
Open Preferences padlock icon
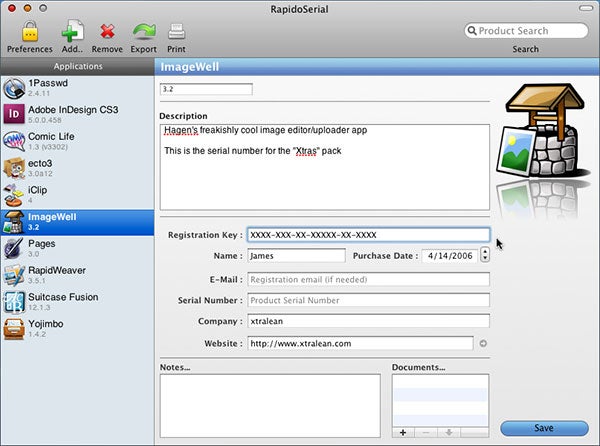[x=30, y=31]
